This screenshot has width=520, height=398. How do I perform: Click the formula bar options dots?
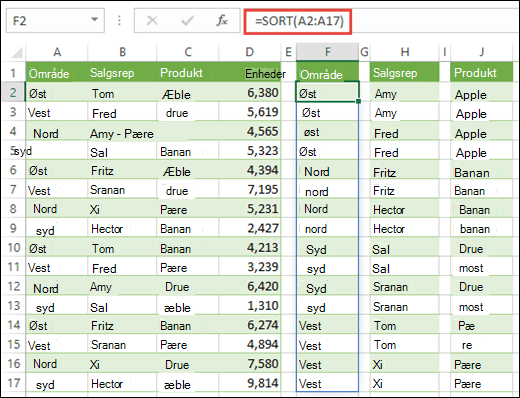point(119,21)
